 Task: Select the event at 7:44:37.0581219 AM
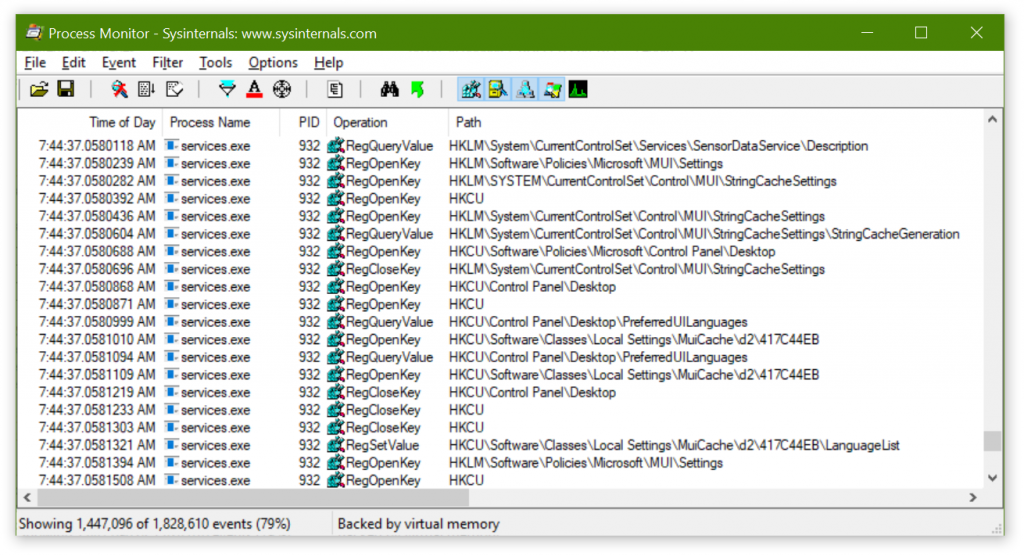[x=502, y=393]
